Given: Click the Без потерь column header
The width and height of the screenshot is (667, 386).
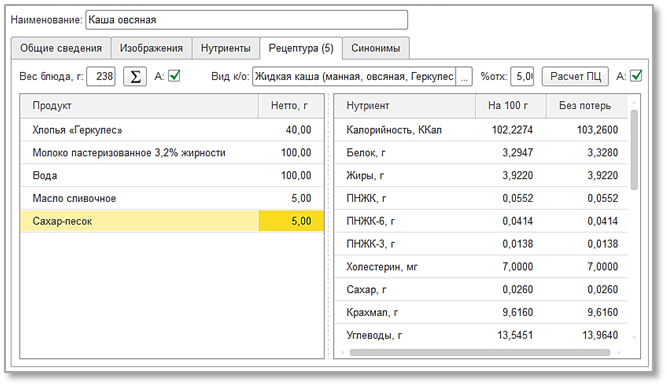Looking at the screenshot, I should pyautogui.click(x=586, y=106).
